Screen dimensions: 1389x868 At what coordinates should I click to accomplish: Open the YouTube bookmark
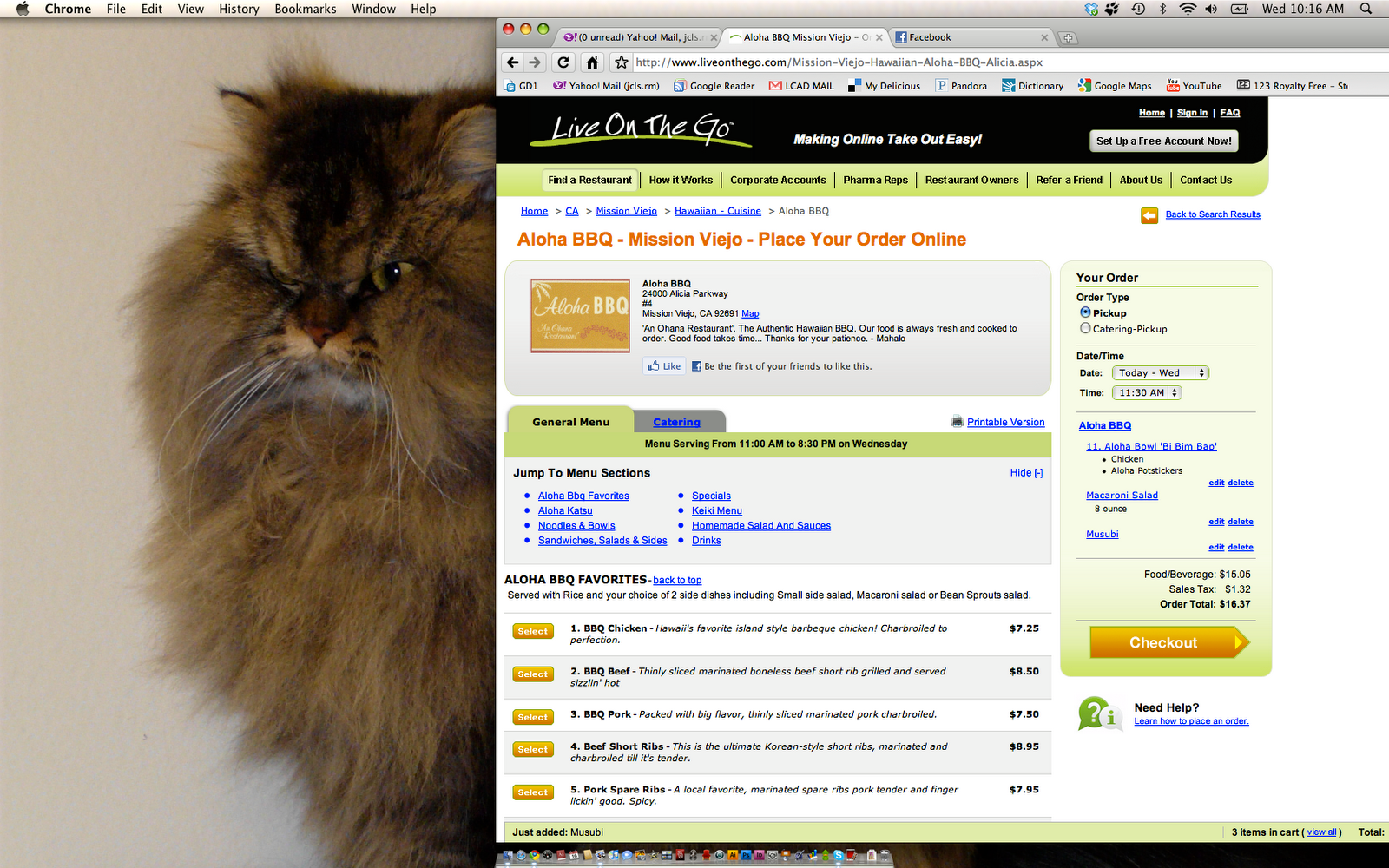click(x=1195, y=86)
